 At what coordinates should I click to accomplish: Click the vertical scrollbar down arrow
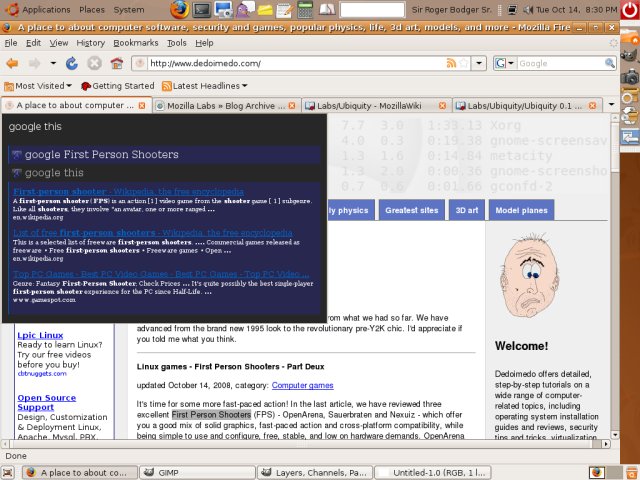pyautogui.click(x=615, y=435)
